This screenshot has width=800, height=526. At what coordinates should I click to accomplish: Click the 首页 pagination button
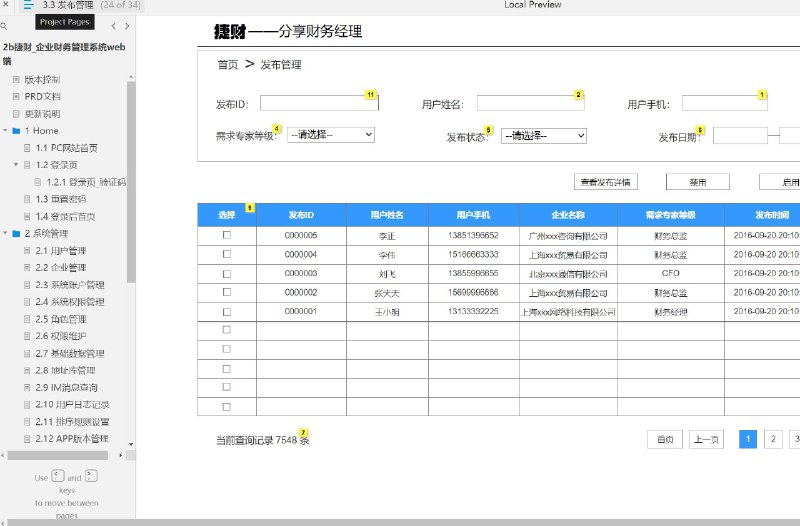665,439
